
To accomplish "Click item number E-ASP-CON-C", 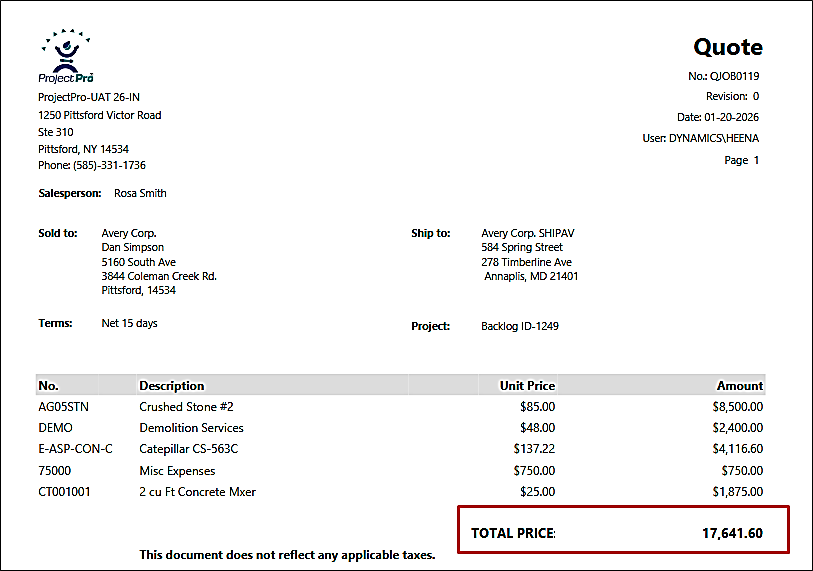I will click(x=75, y=449).
